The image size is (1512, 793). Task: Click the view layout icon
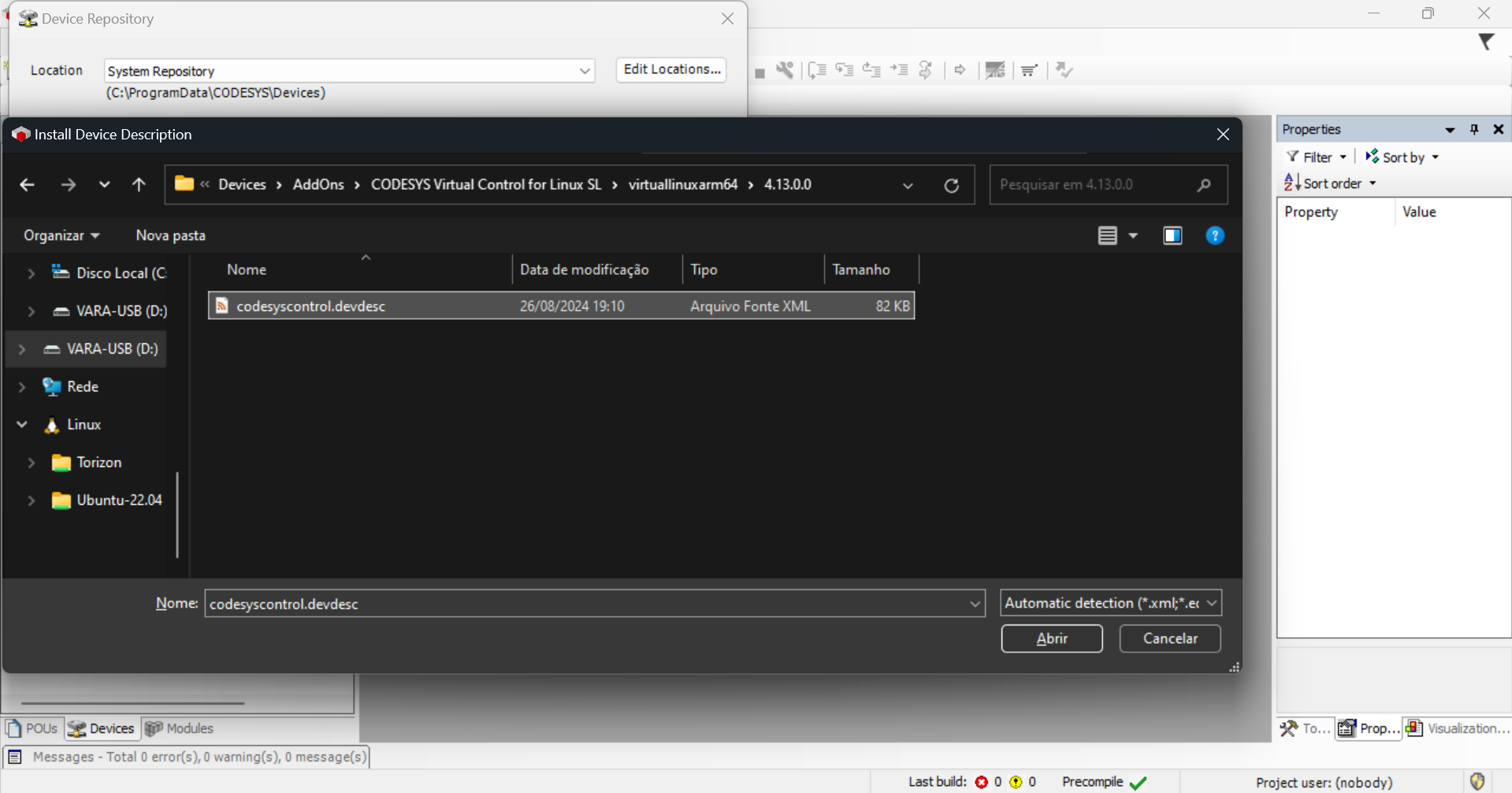point(1108,235)
